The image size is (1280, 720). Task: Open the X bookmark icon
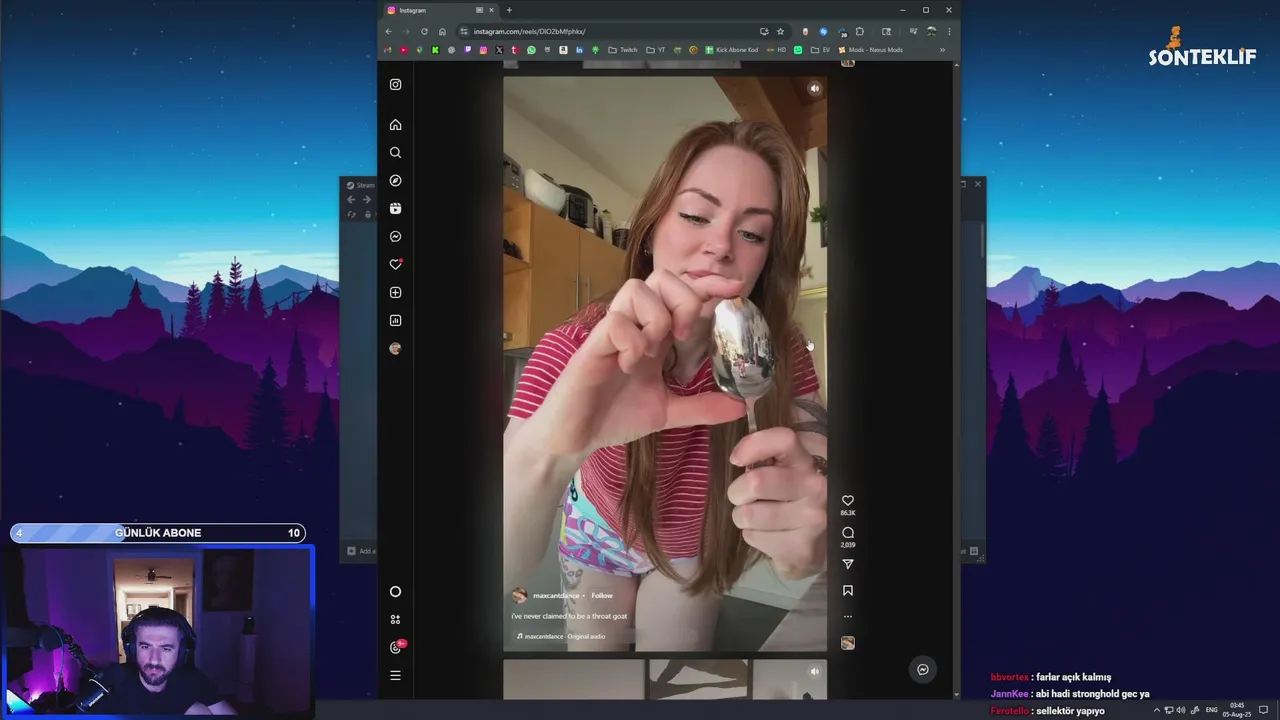pyautogui.click(x=499, y=50)
